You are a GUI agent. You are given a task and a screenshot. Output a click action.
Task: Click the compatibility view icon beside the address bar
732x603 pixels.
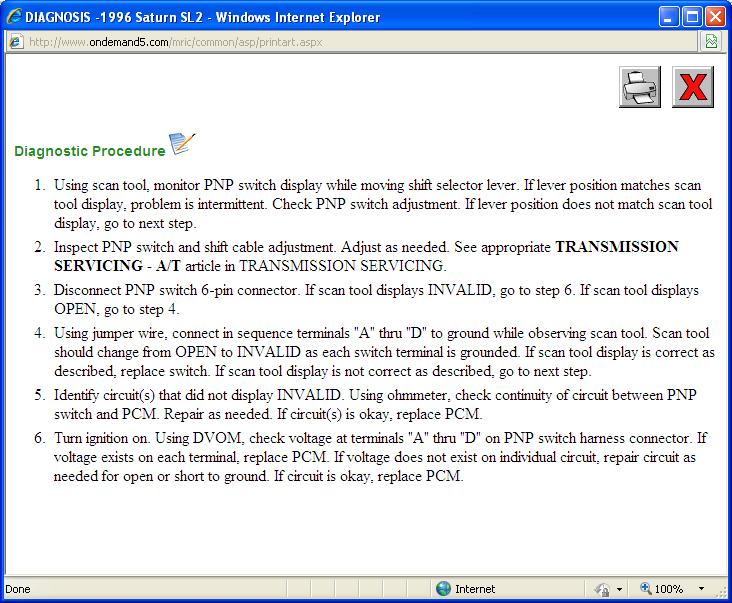coord(711,42)
